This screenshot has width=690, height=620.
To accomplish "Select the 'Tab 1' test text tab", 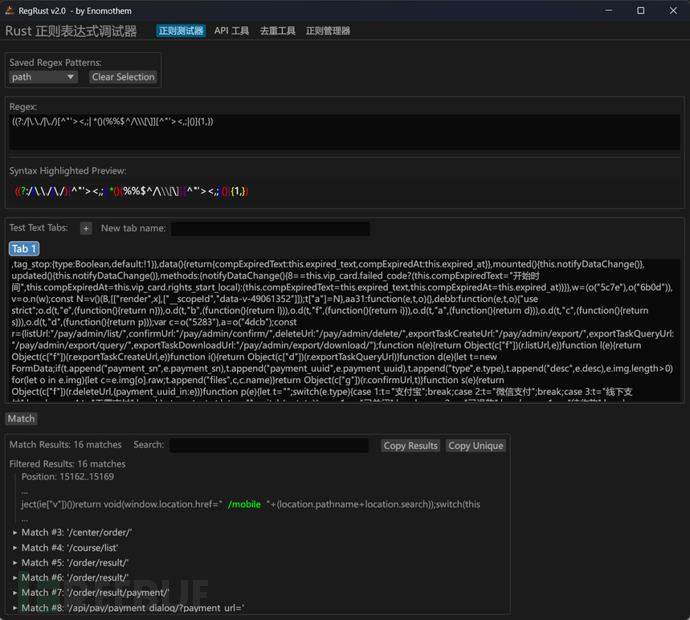I will point(24,249).
